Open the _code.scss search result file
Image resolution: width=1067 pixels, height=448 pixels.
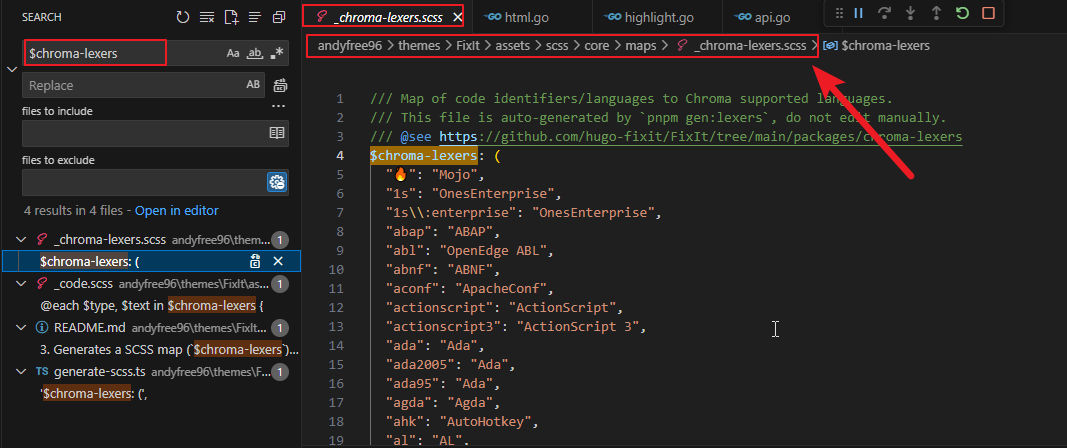coord(84,283)
